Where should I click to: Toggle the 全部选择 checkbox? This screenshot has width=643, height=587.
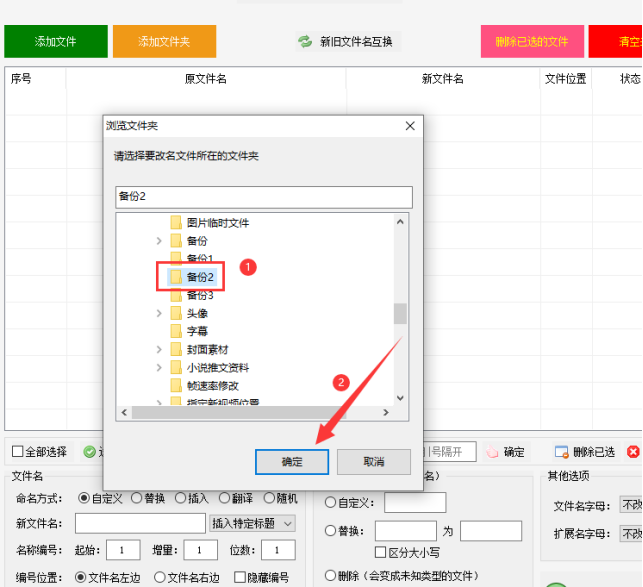click(18, 452)
